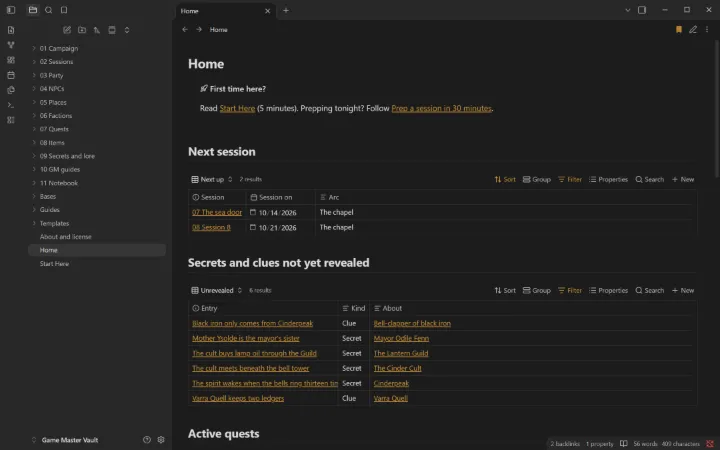Open the tab list dropdown arrow

pyautogui.click(x=628, y=10)
